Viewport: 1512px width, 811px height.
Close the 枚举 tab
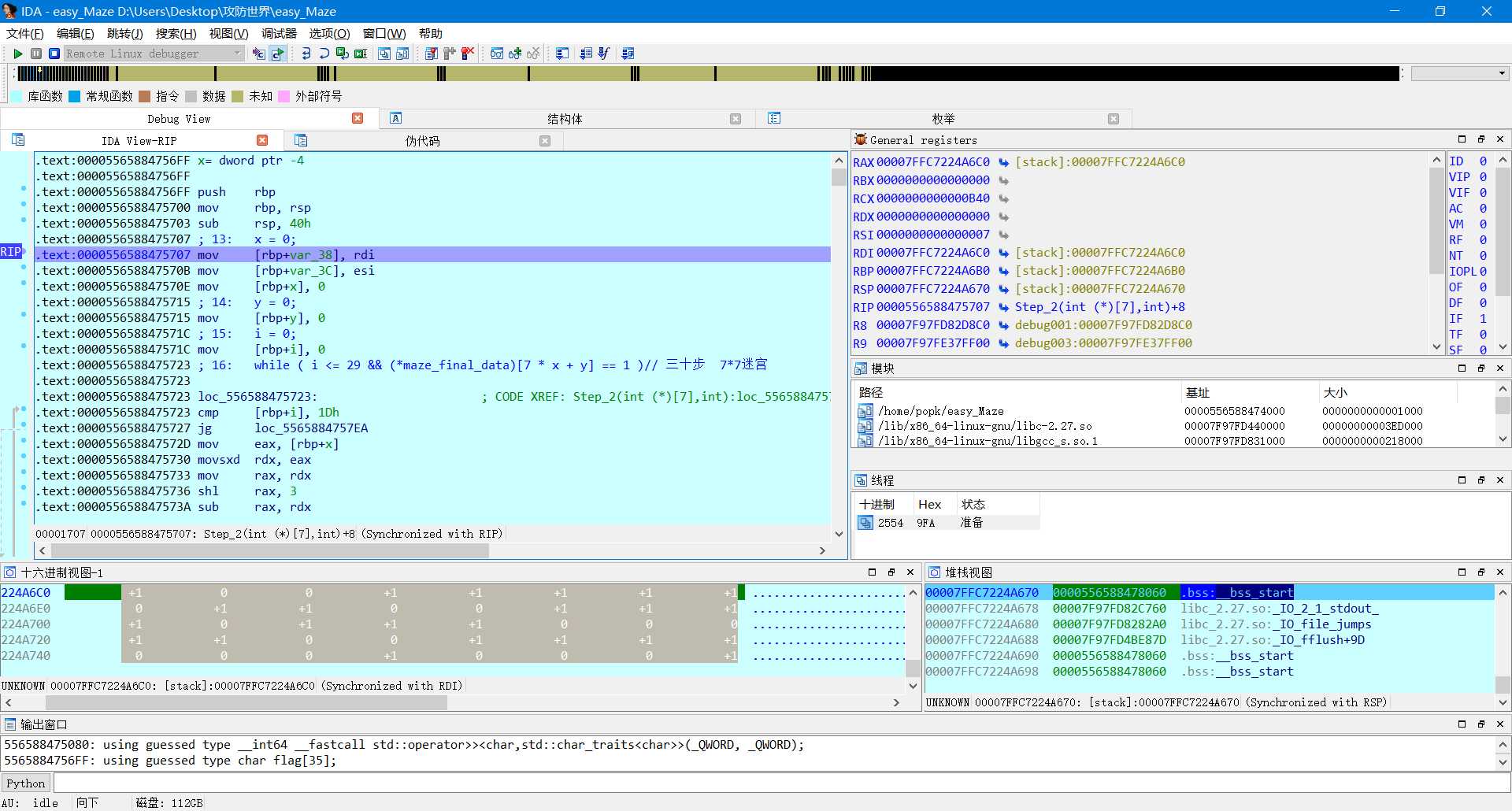[1114, 118]
